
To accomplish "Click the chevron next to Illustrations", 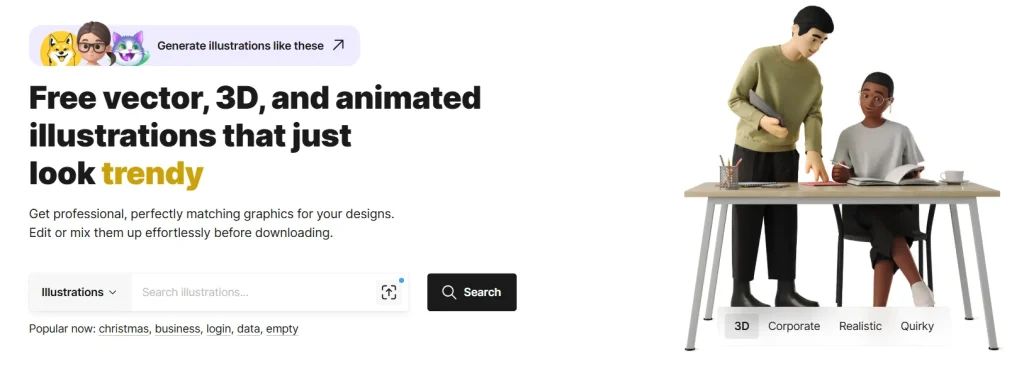I will tap(112, 292).
